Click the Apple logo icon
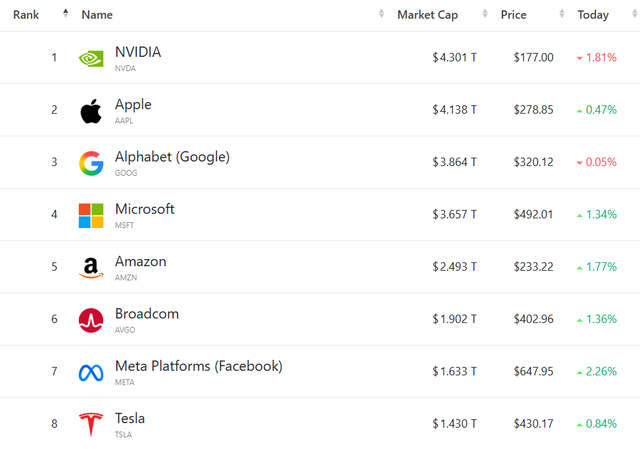Screen dimensions: 640x449 91,110
